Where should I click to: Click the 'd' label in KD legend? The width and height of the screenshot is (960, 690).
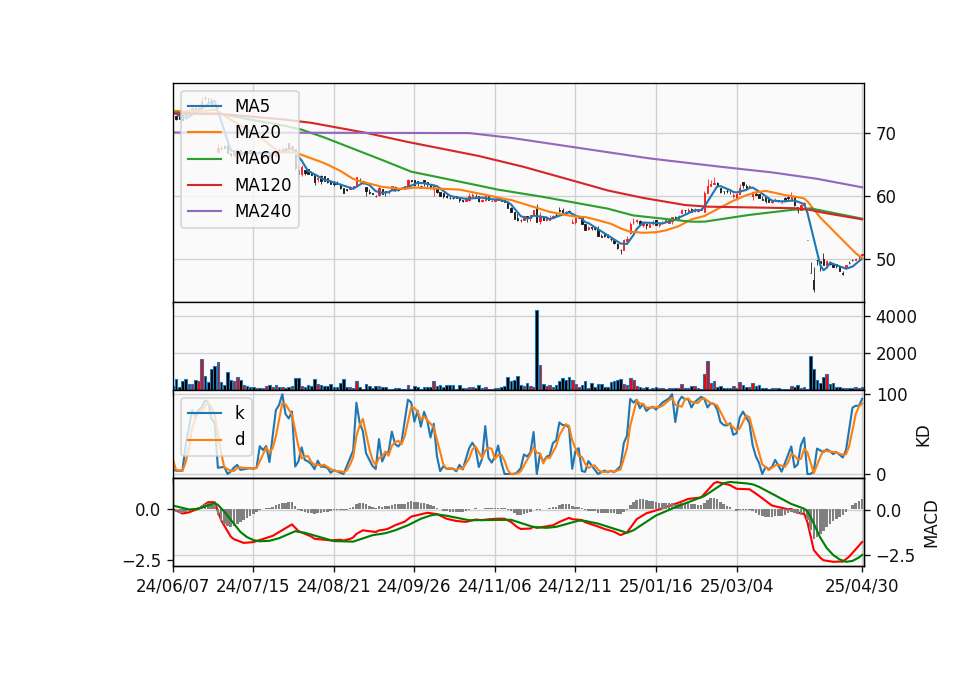click(239, 439)
